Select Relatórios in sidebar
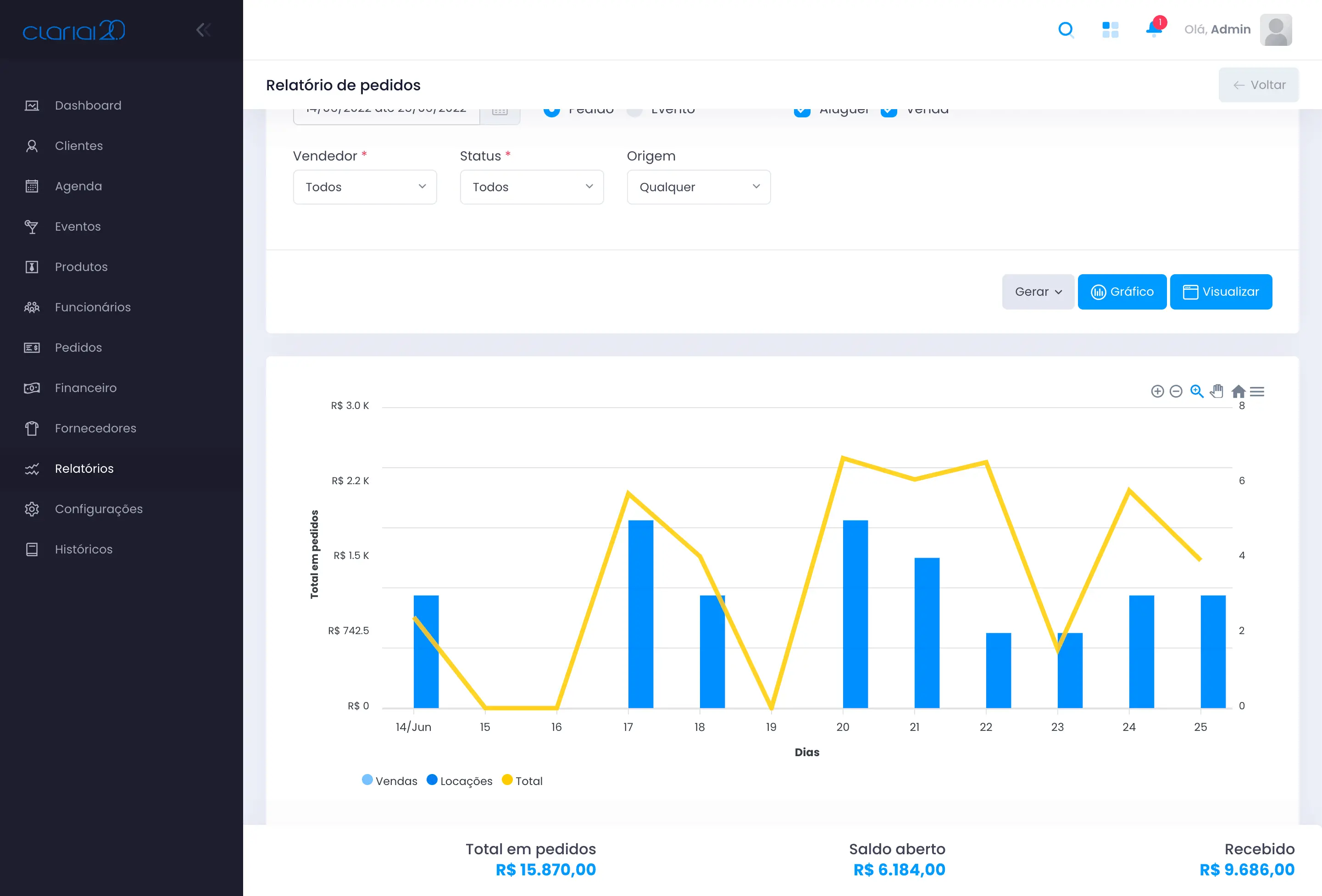The image size is (1322, 896). tap(84, 469)
